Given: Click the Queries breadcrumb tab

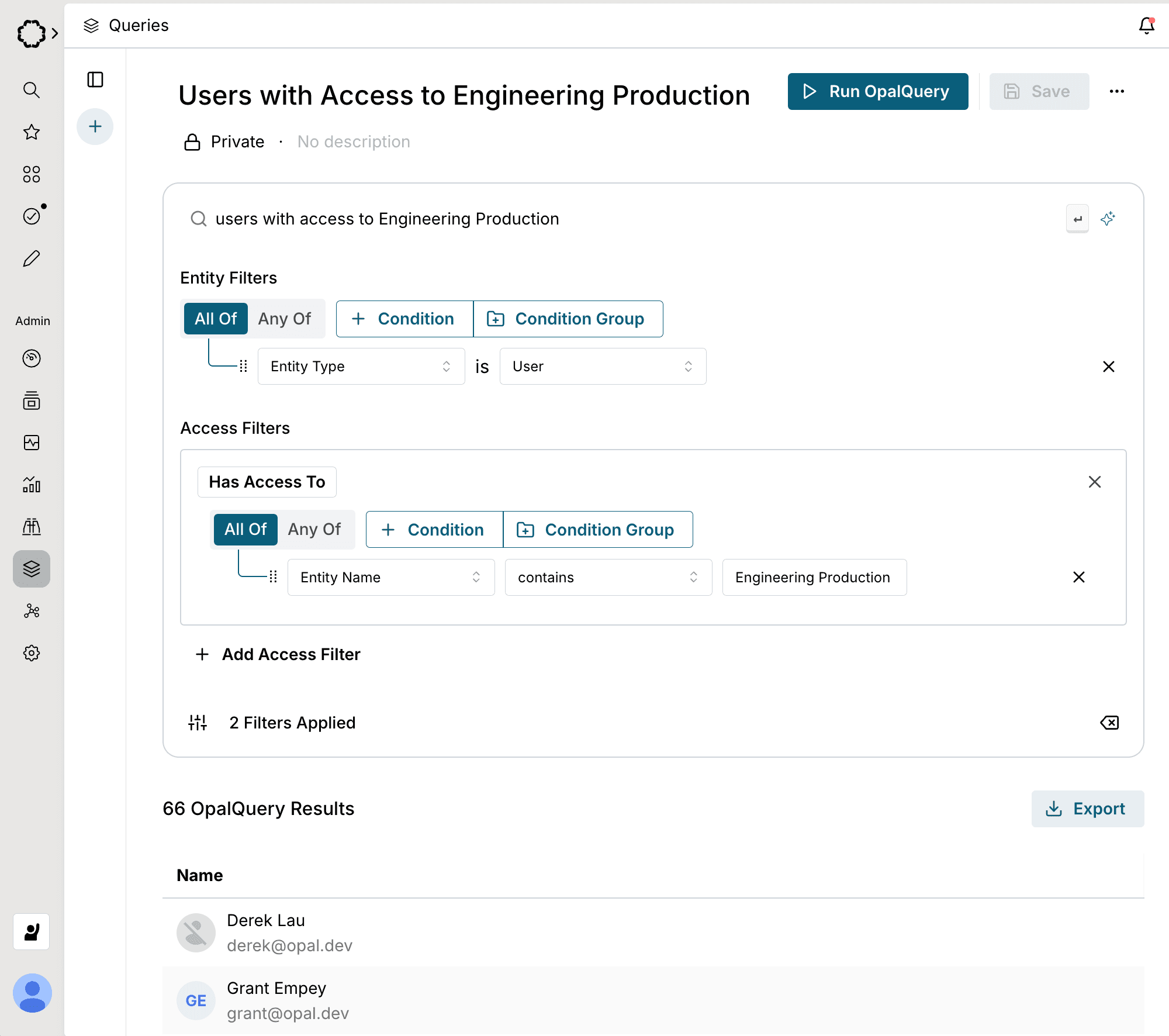Looking at the screenshot, I should point(138,26).
